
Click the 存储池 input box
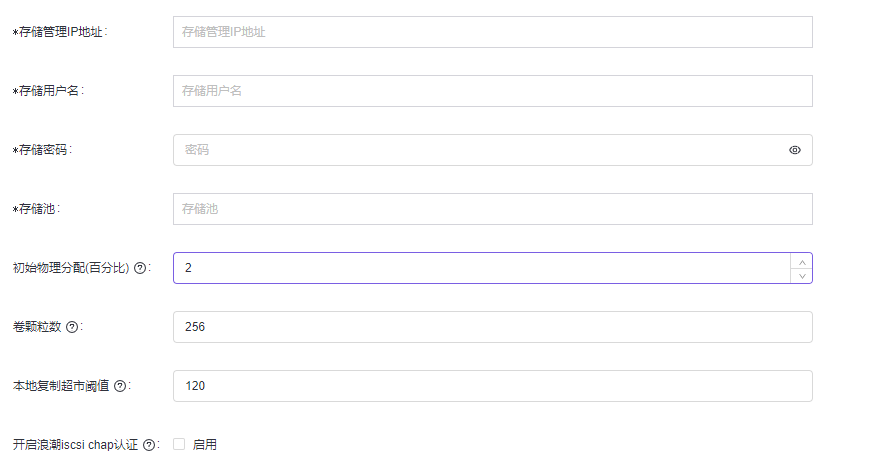pos(492,209)
